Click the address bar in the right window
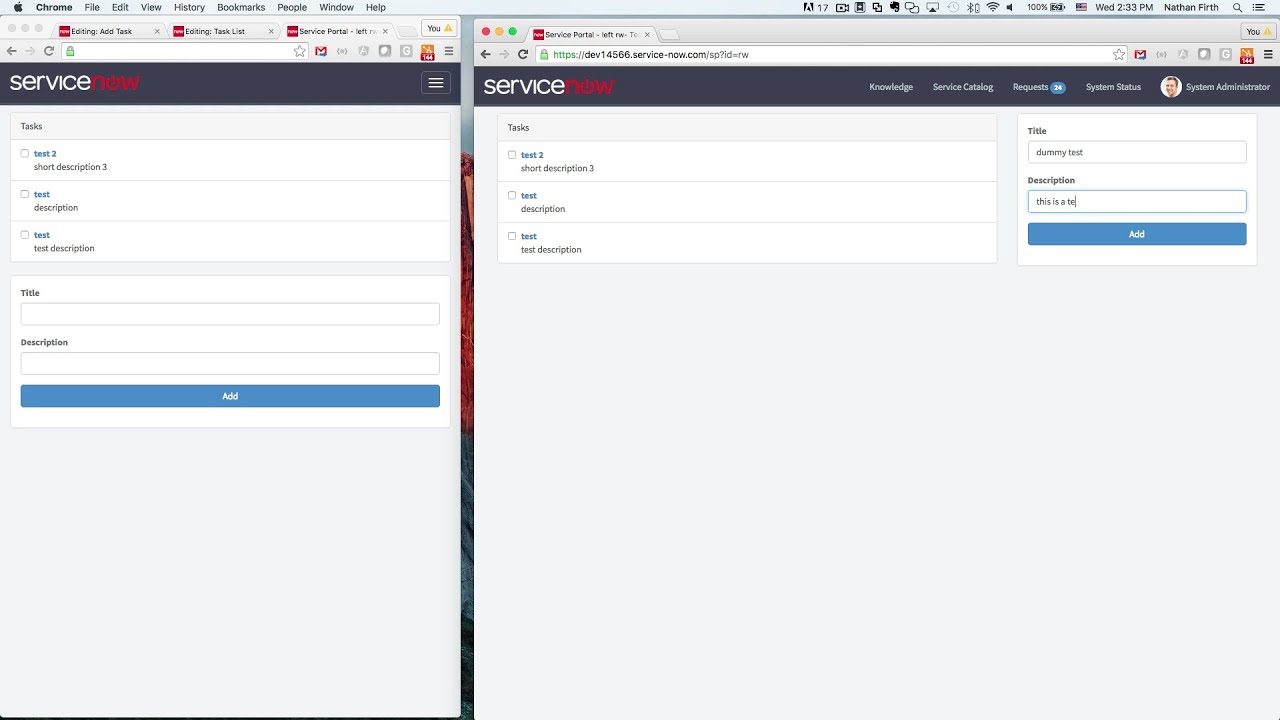Viewport: 1280px width, 720px height. tap(830, 54)
